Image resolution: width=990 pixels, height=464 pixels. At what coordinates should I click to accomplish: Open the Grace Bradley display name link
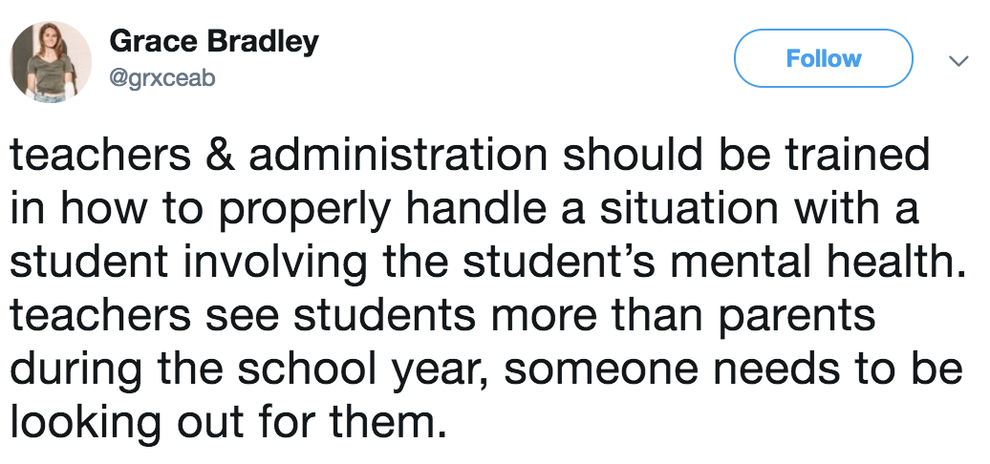tap(213, 41)
